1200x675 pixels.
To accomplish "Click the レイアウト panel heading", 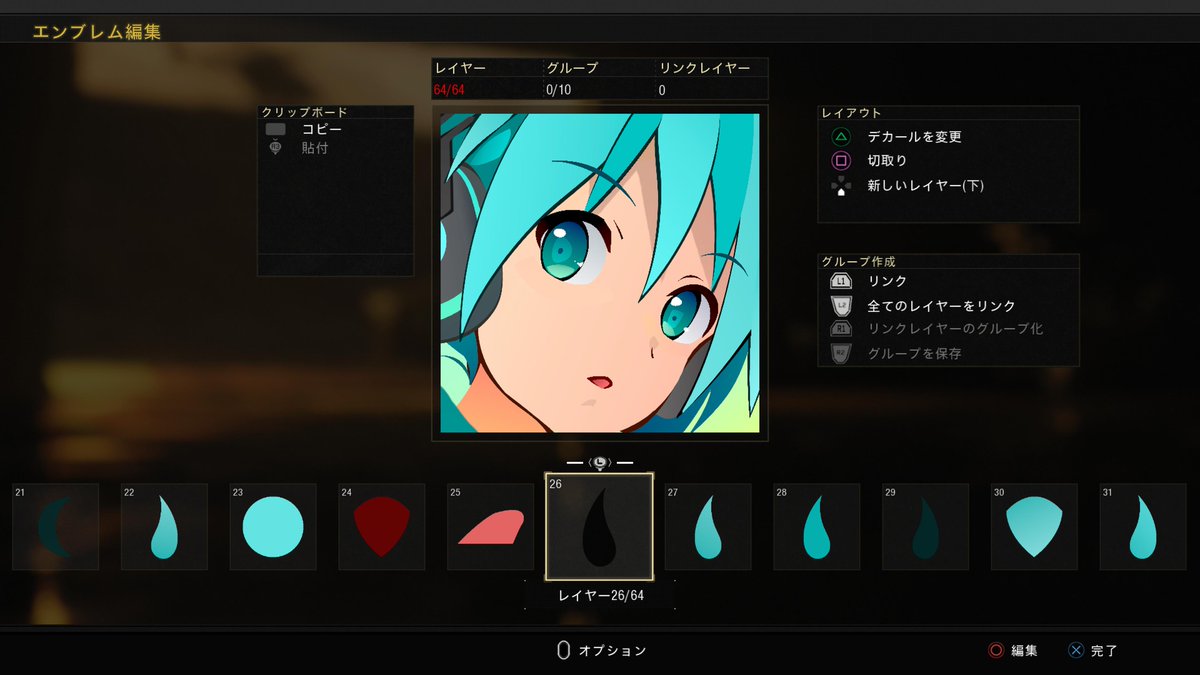I will (851, 113).
